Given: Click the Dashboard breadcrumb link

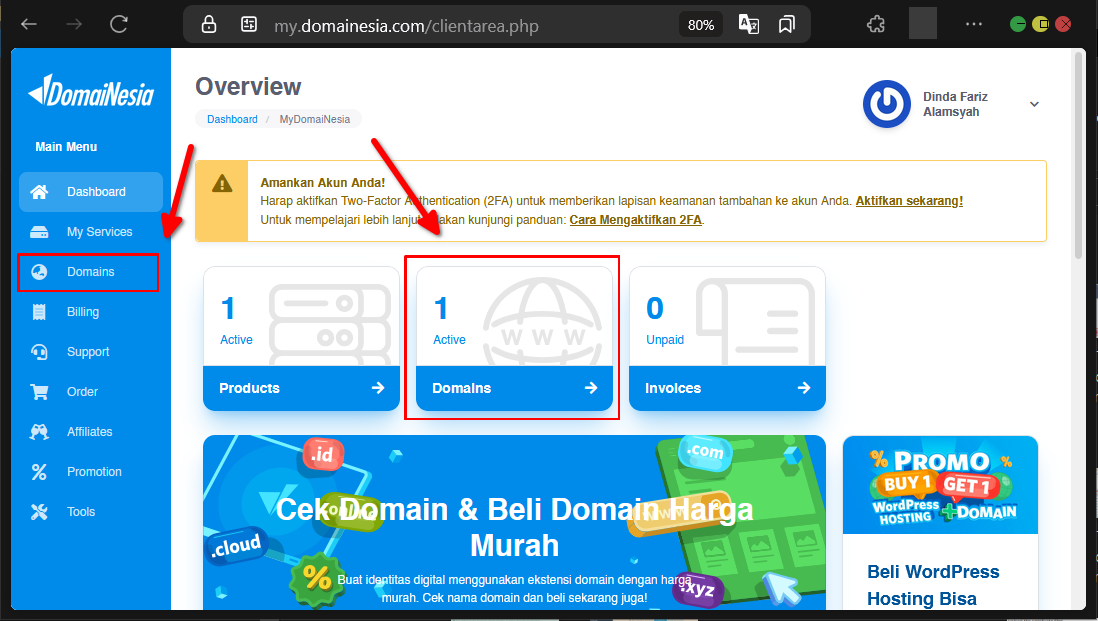Looking at the screenshot, I should (232, 119).
